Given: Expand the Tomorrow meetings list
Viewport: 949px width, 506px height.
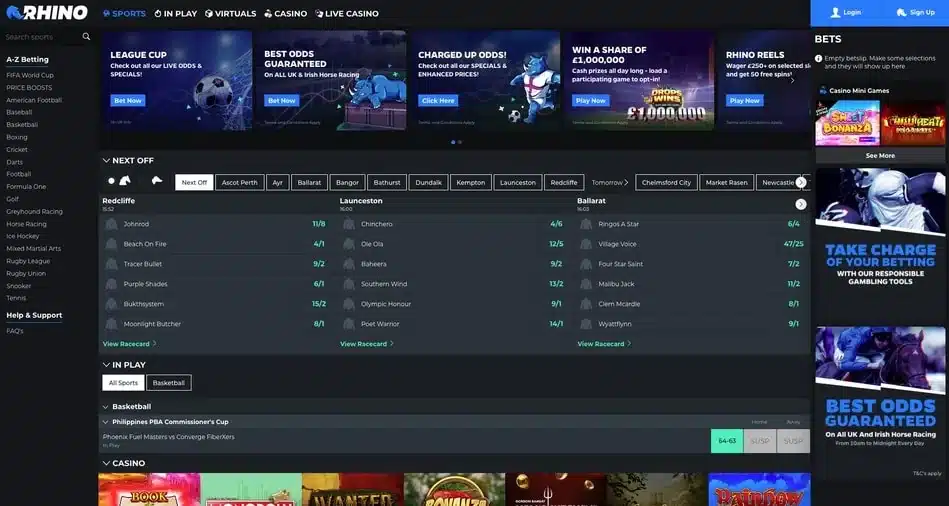Looking at the screenshot, I should 609,182.
